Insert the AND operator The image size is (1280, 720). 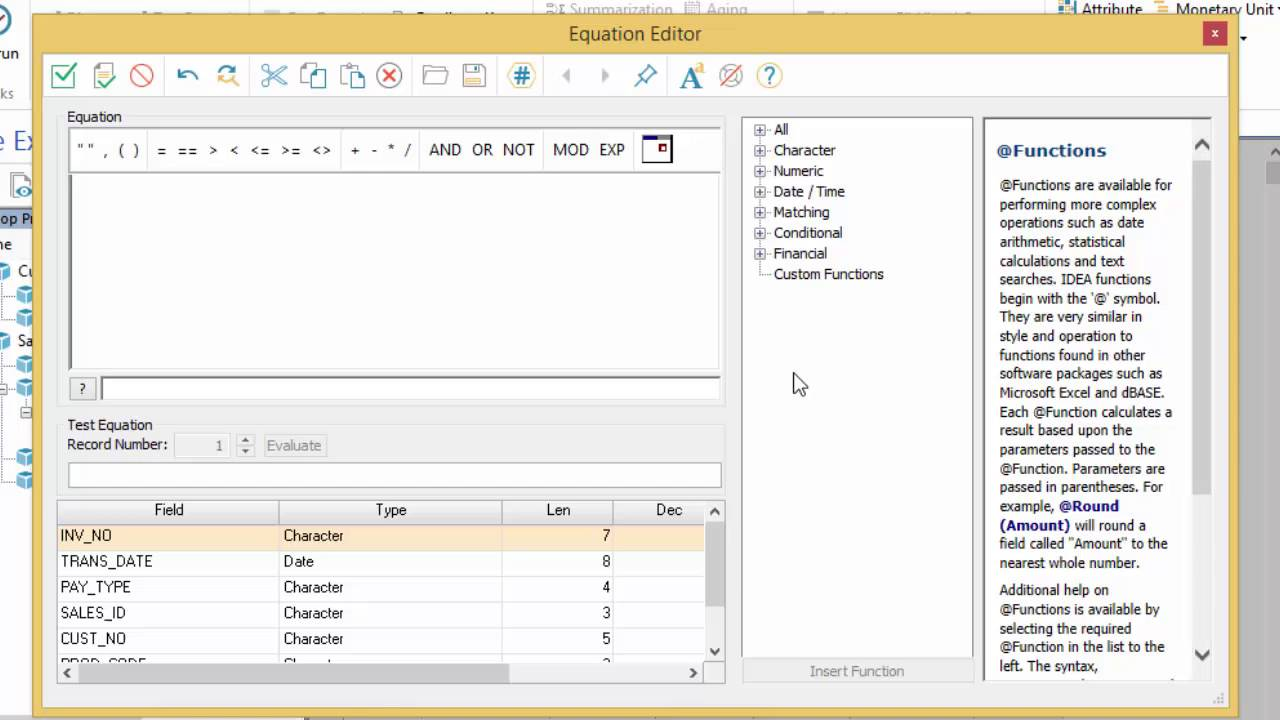pos(445,150)
